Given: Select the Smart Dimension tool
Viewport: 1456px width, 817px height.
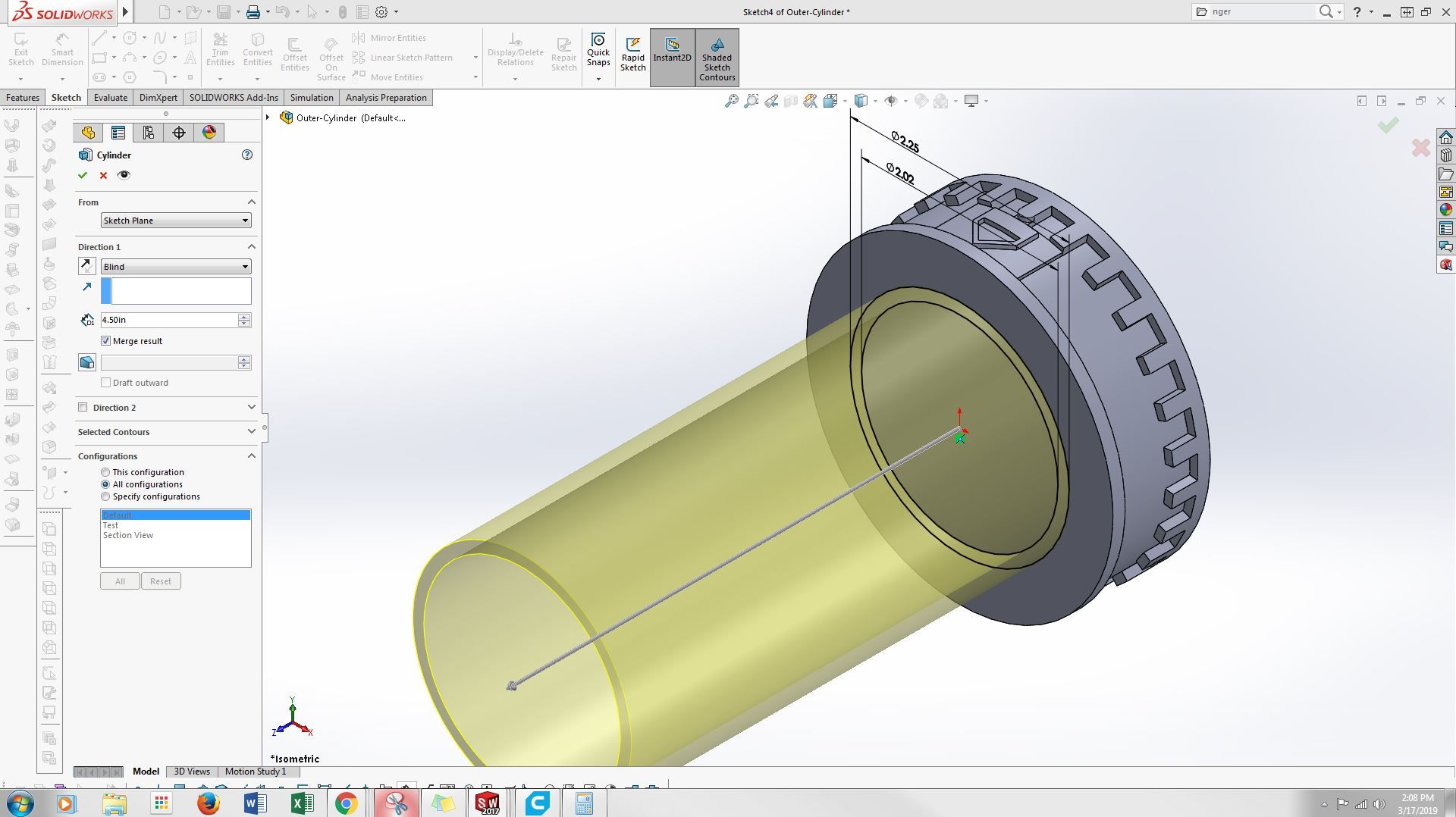Looking at the screenshot, I should tap(62, 39).
